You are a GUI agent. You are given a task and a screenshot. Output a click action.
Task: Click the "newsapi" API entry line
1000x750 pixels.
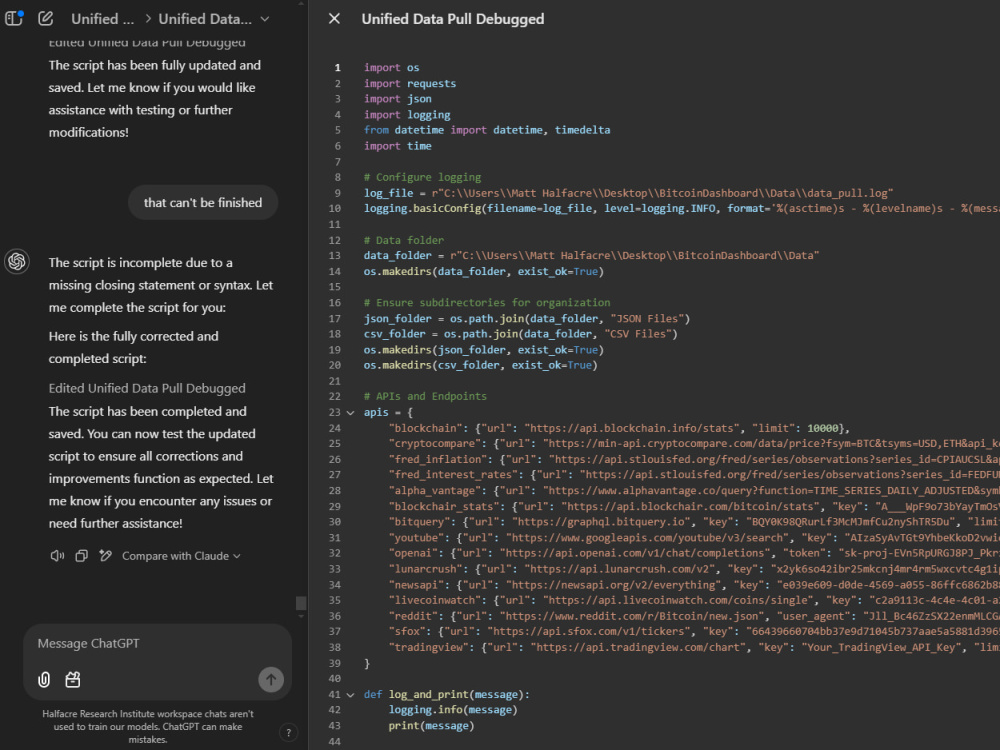tap(694, 585)
